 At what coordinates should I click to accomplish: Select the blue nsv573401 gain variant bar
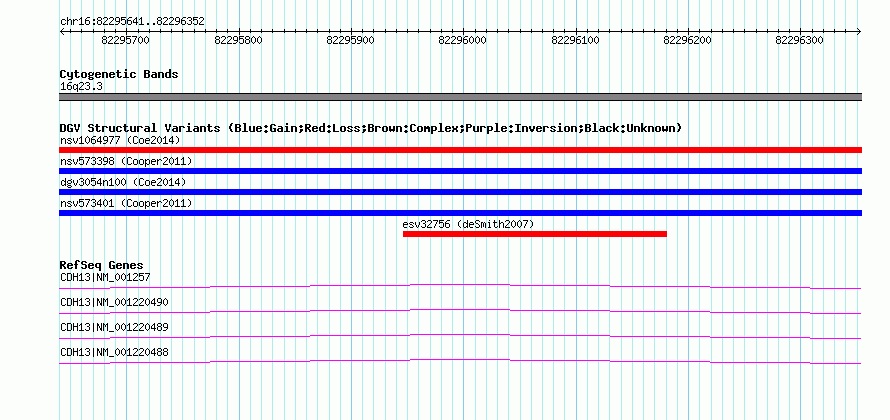[460, 213]
